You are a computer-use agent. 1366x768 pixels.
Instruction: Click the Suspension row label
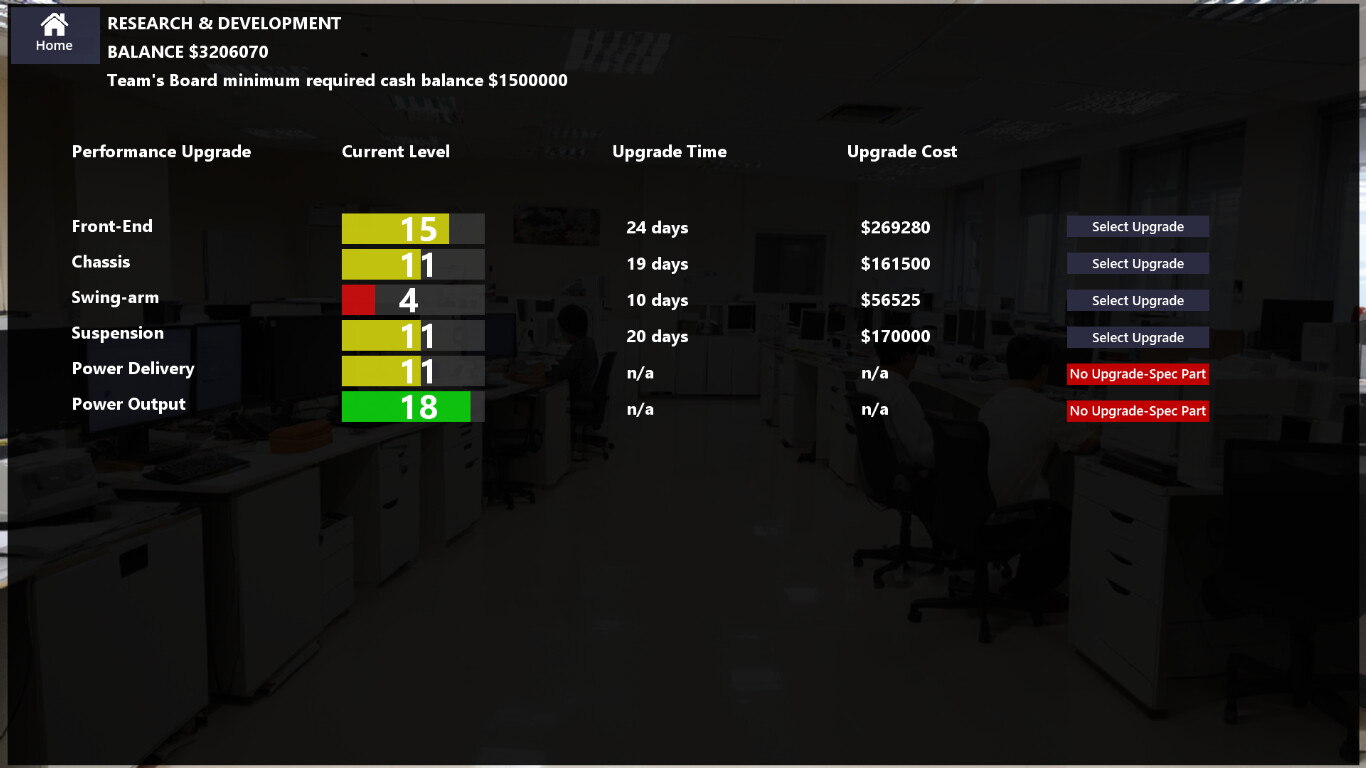pyautogui.click(x=117, y=333)
